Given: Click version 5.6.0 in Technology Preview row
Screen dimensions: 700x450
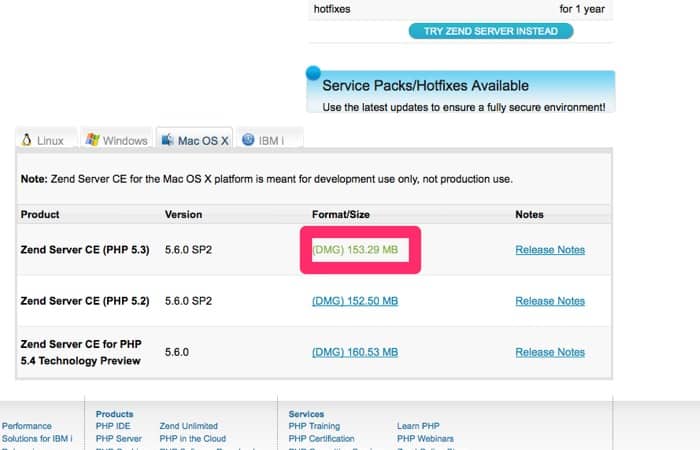Looking at the screenshot, I should [x=177, y=352].
